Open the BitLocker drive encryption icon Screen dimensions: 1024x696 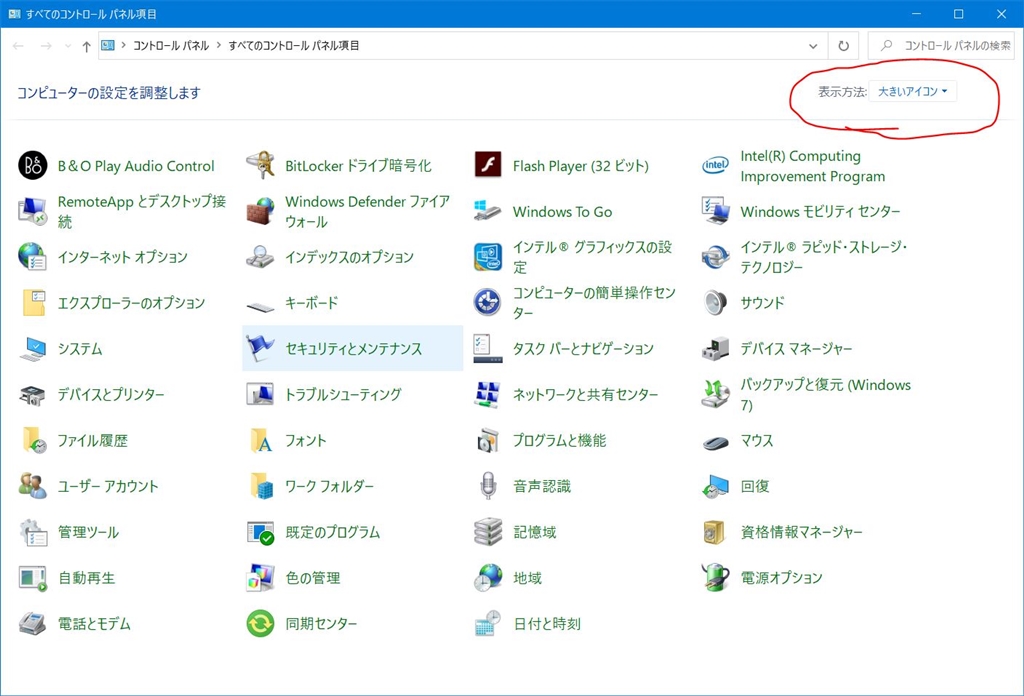pos(260,165)
